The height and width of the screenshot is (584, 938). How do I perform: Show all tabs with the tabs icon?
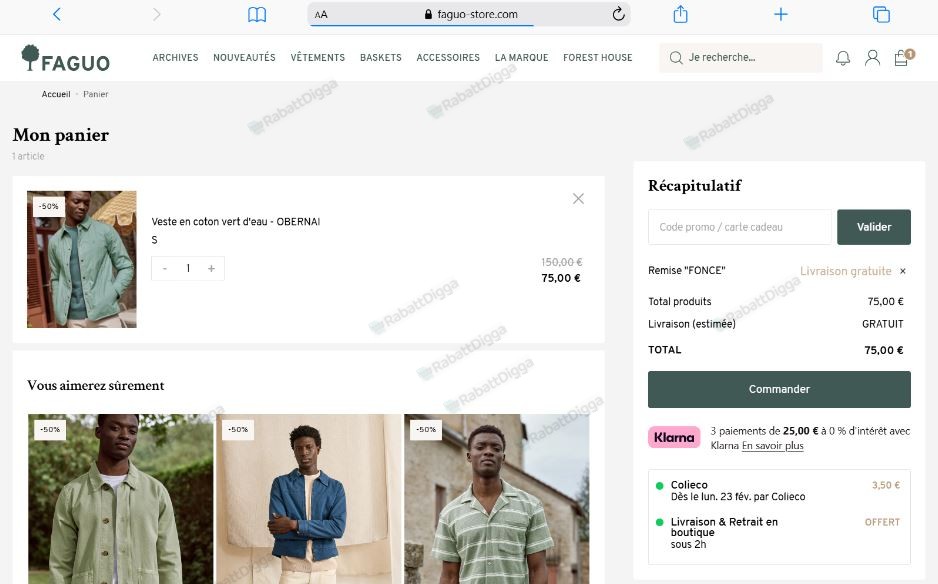click(880, 14)
